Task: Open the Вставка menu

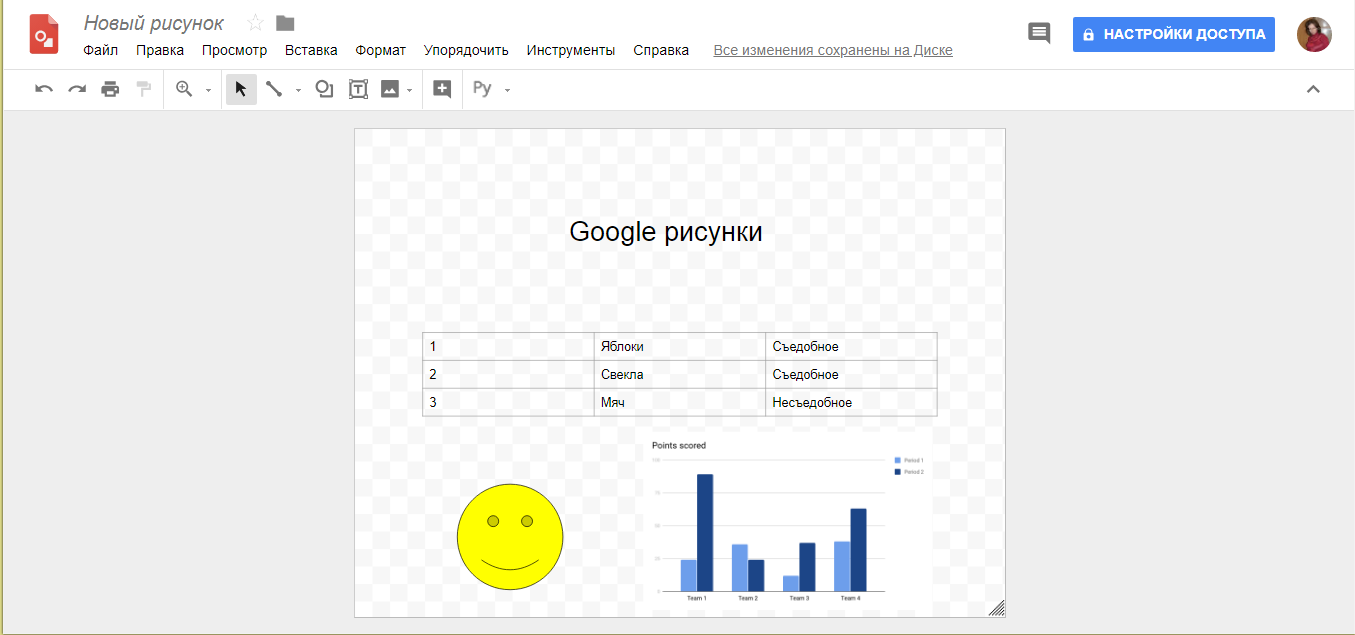Action: [310, 49]
